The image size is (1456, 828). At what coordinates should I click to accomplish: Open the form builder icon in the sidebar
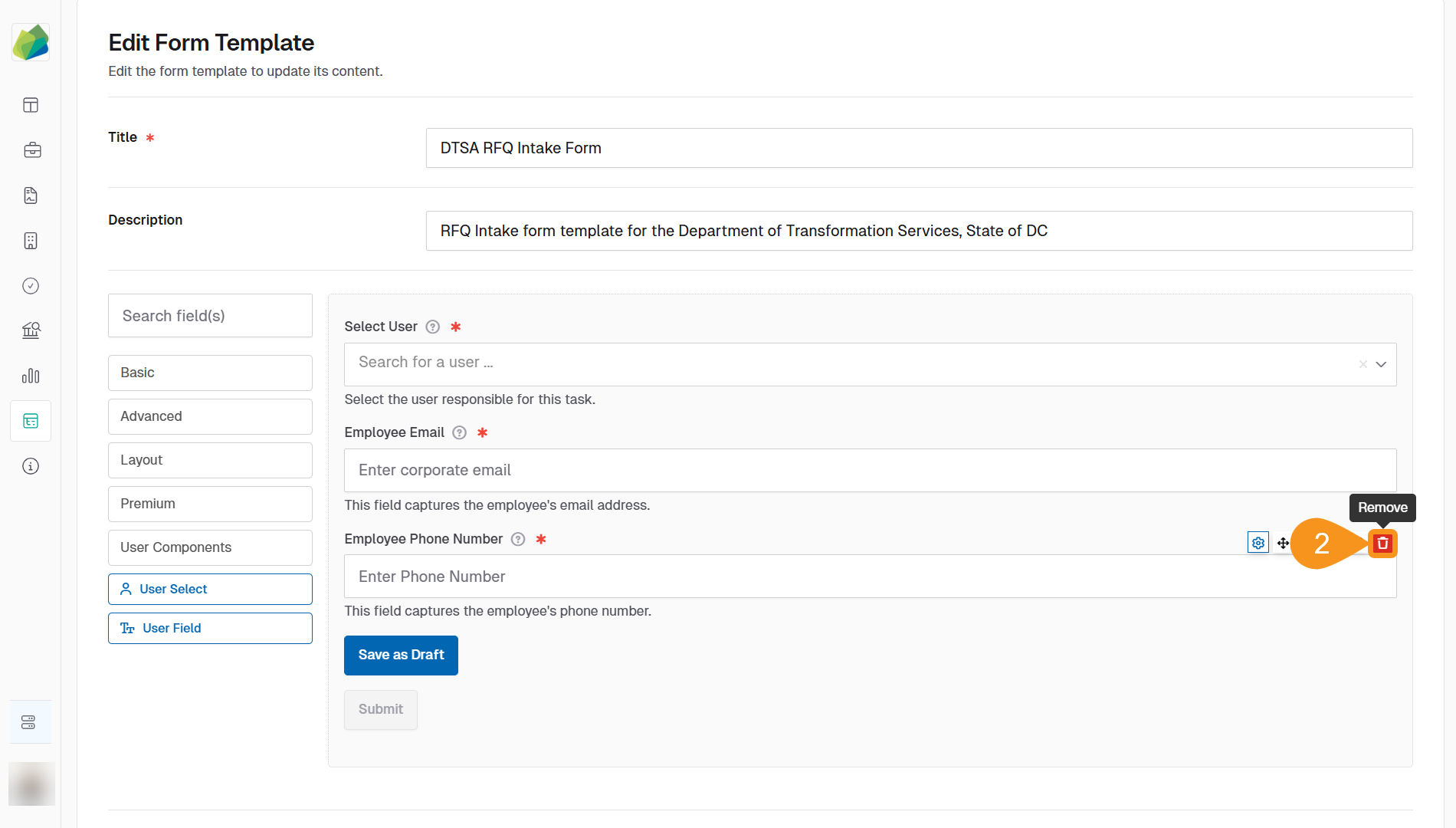pyautogui.click(x=30, y=421)
